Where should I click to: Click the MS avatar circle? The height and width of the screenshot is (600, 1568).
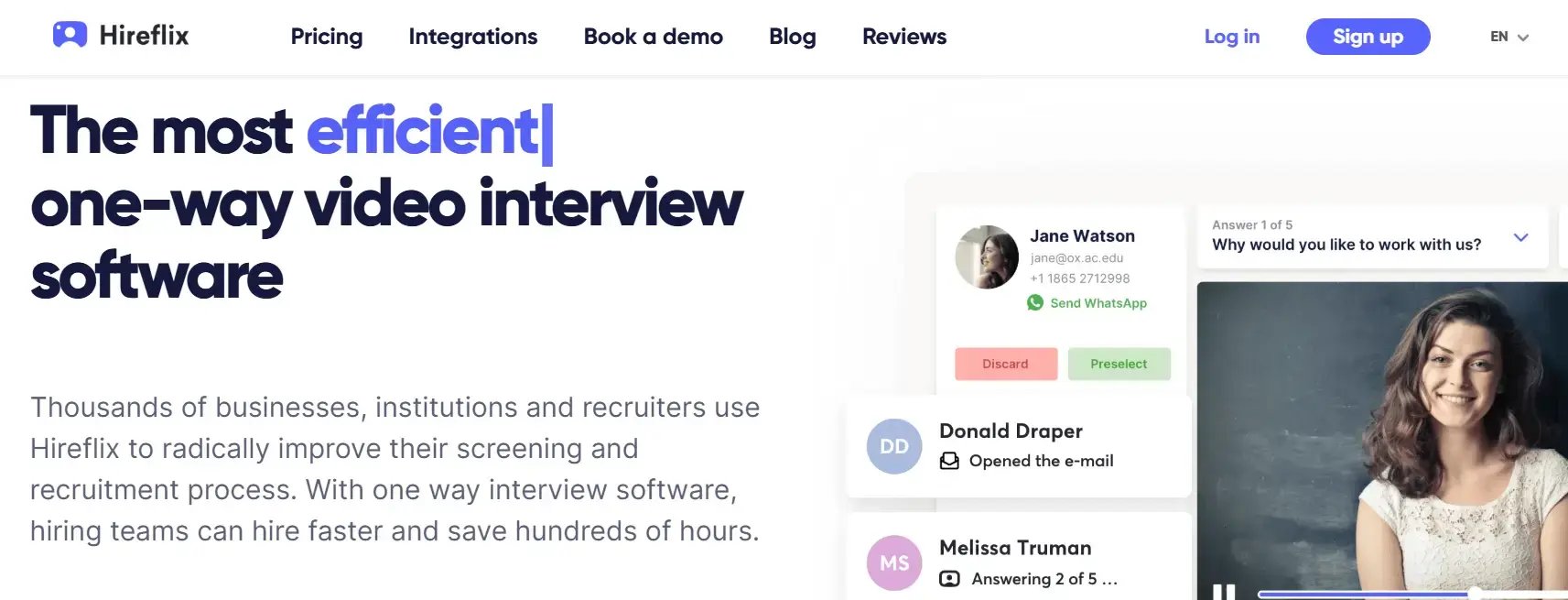click(894, 562)
